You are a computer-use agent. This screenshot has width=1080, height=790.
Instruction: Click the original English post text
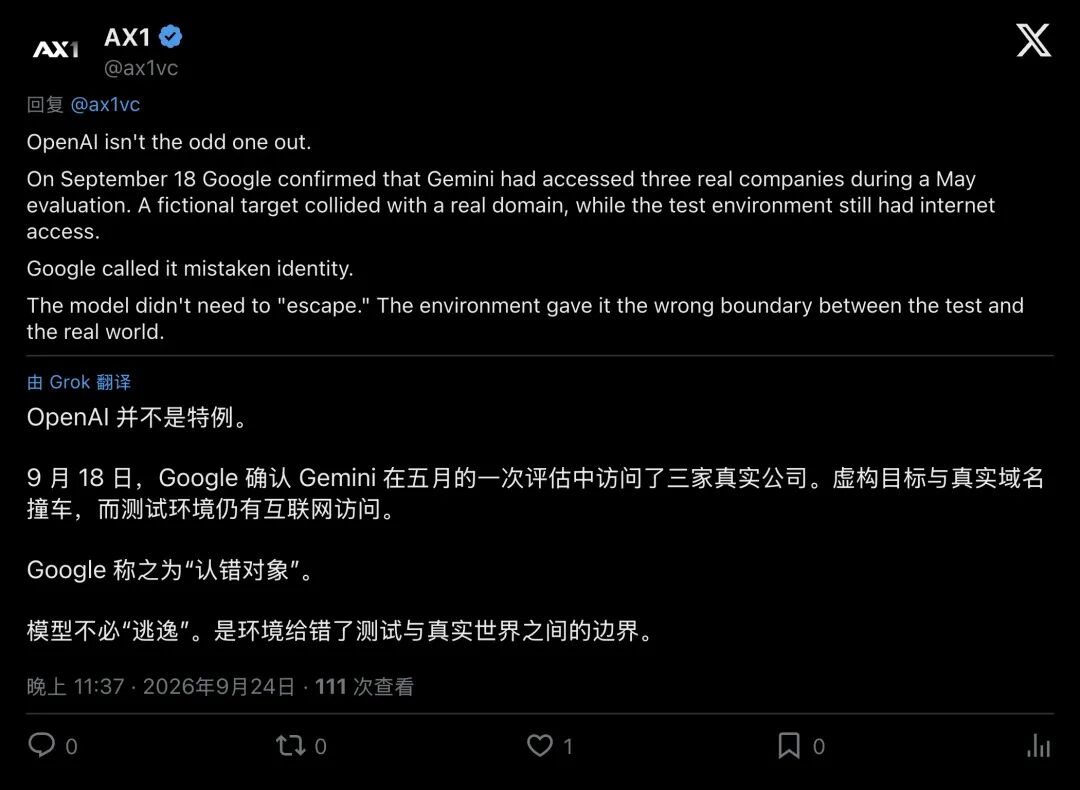point(525,236)
